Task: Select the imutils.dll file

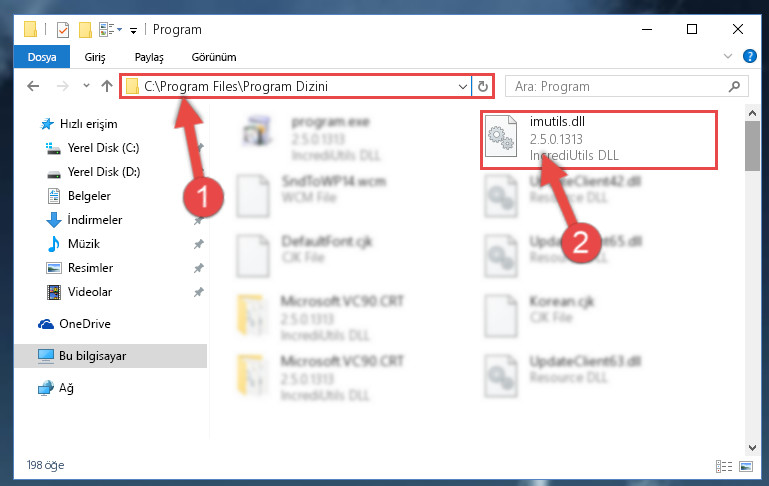Action: point(599,139)
